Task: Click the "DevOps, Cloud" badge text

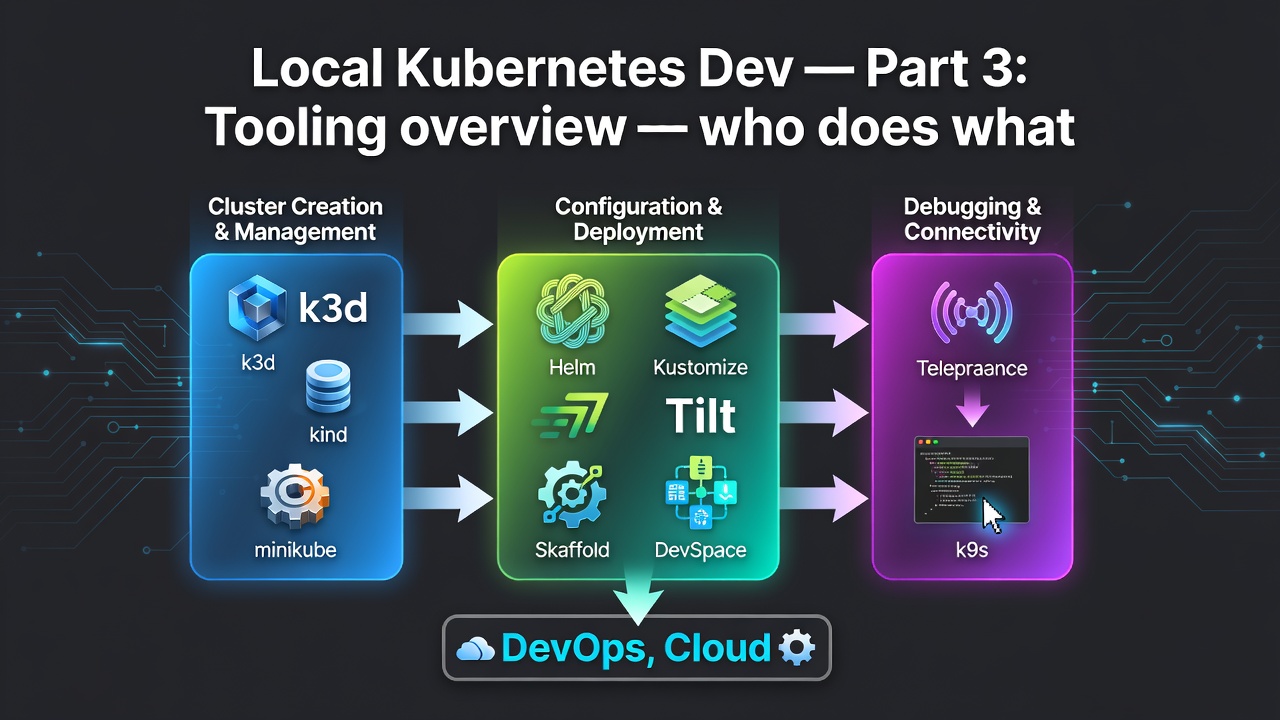Action: (x=636, y=648)
